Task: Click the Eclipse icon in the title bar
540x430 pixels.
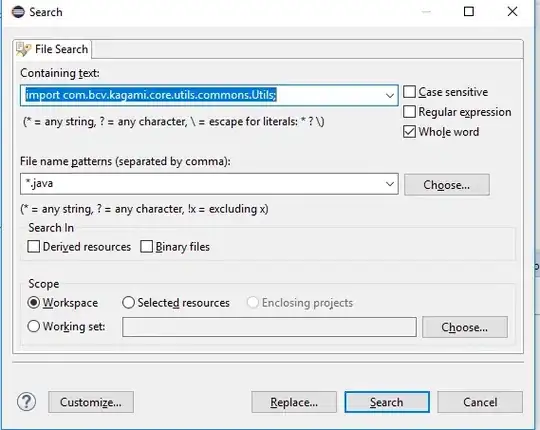Action: pyautogui.click(x=18, y=12)
